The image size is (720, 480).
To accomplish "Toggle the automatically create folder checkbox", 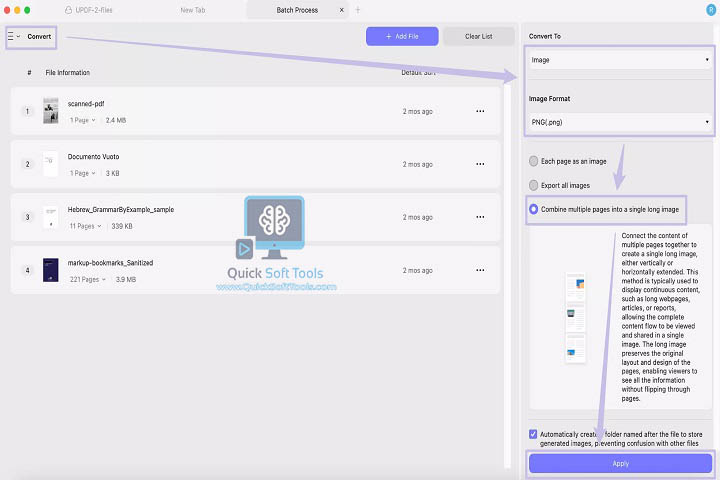I will click(533, 434).
